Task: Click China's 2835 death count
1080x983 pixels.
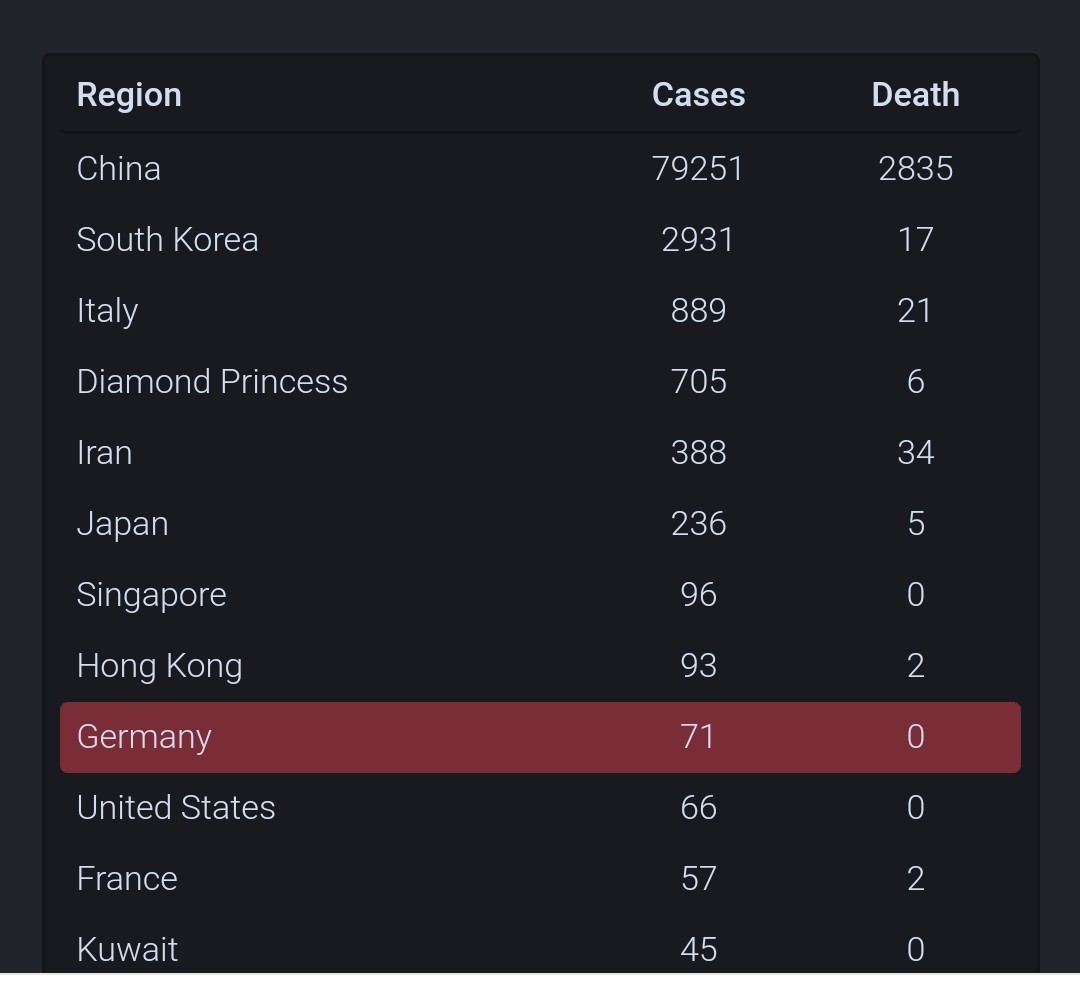Action: pos(915,169)
